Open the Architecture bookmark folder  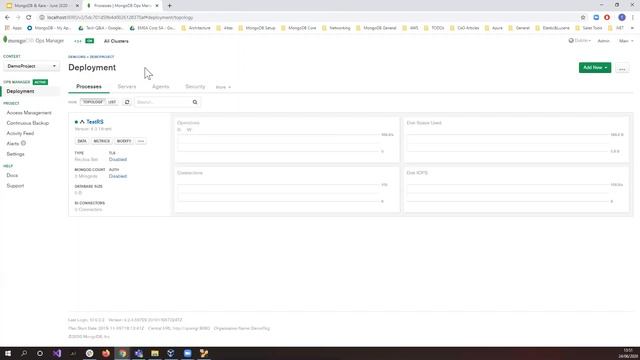click(x=196, y=28)
